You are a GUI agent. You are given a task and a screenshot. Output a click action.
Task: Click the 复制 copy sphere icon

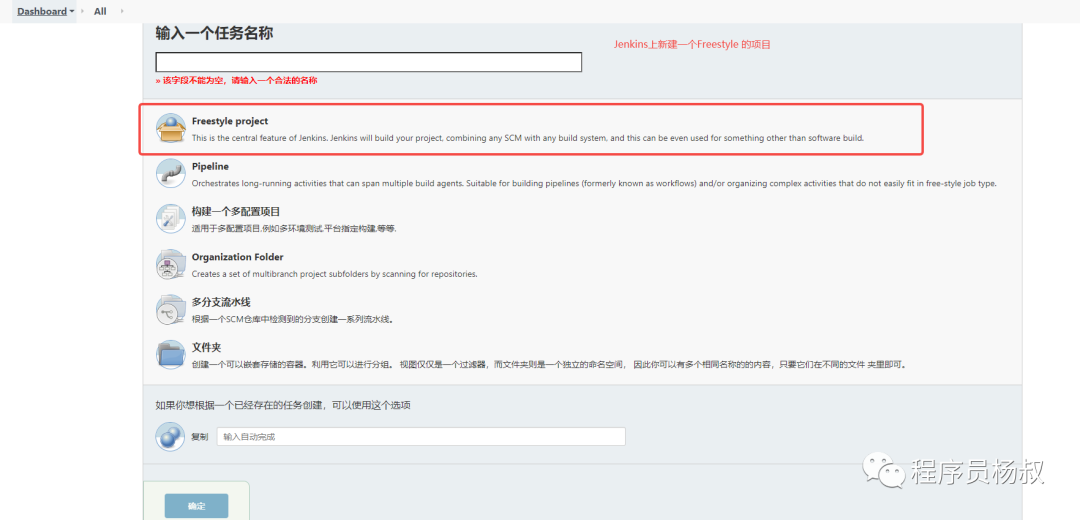(x=170, y=437)
